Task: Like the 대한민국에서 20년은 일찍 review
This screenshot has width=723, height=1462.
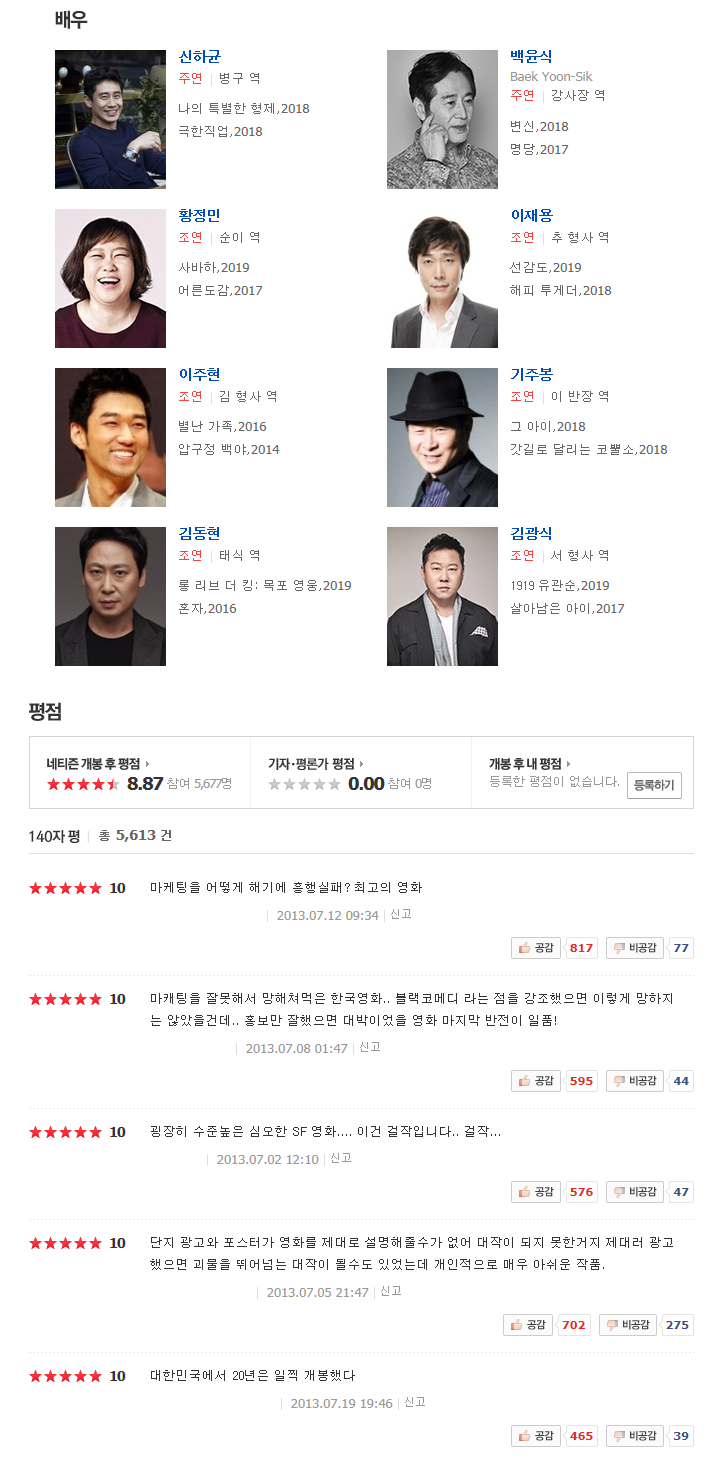Action: coord(536,1436)
